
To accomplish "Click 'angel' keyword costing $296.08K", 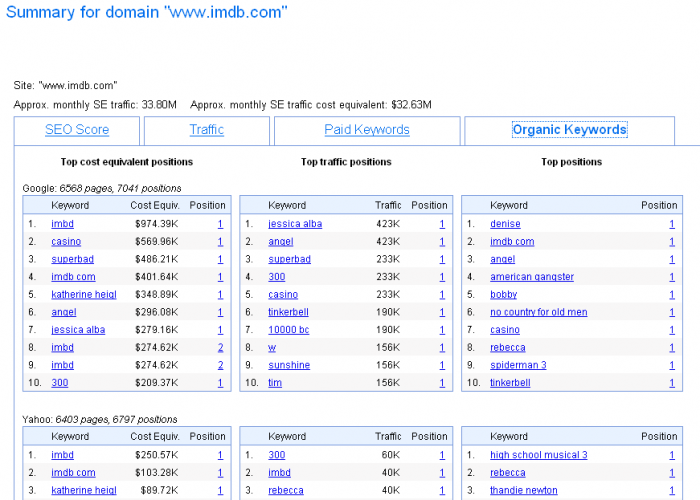I will click(x=64, y=312).
